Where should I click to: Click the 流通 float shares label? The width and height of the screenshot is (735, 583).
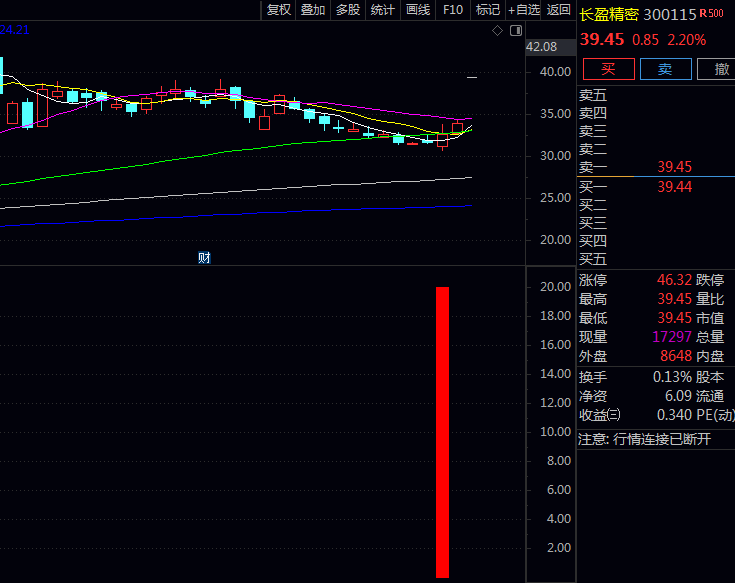click(710, 396)
